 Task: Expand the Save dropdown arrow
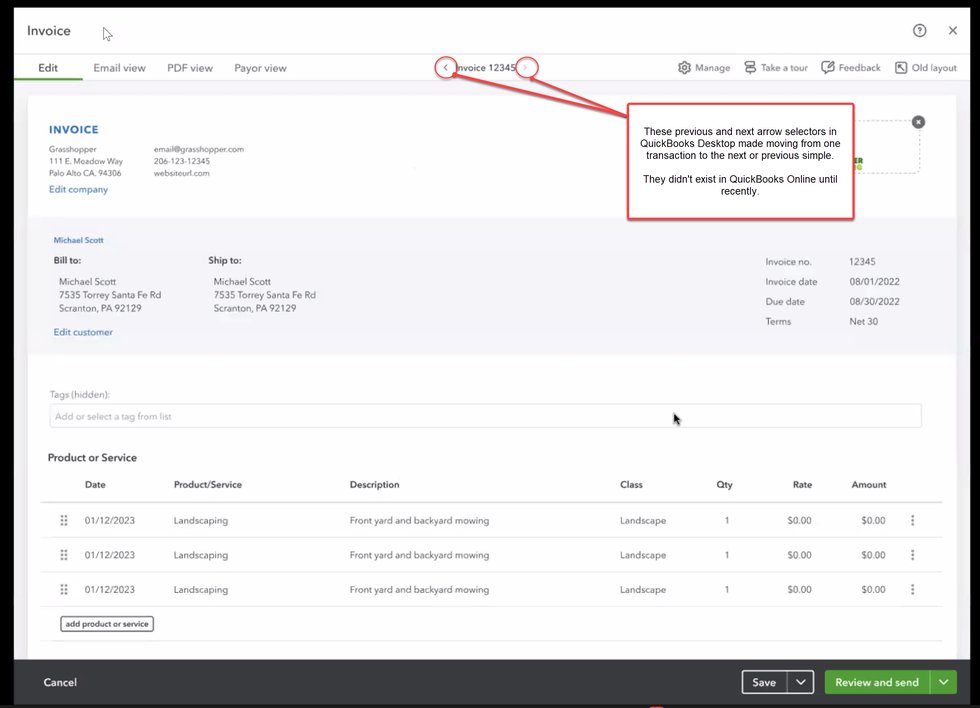pyautogui.click(x=801, y=682)
